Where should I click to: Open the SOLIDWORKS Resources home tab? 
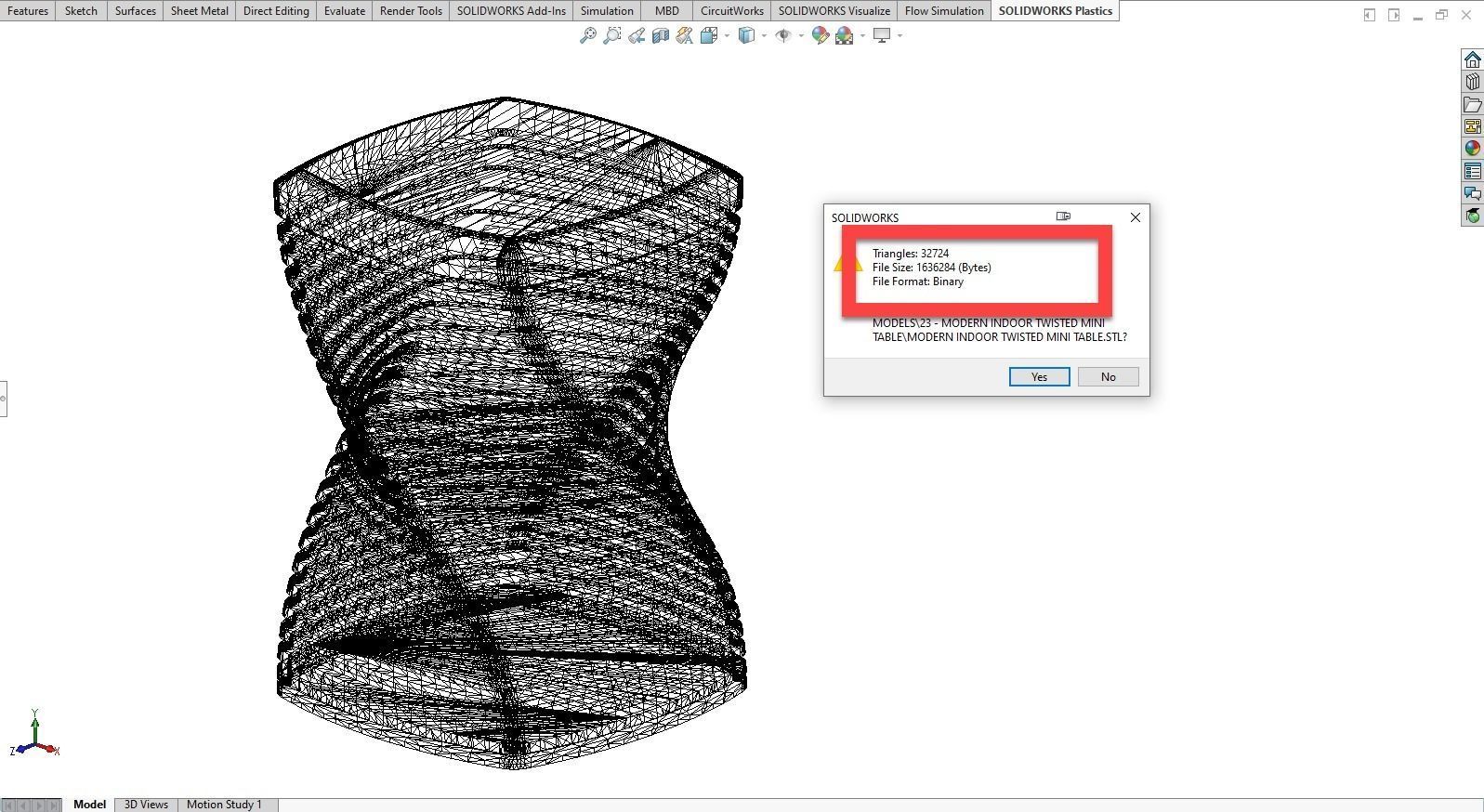[1472, 59]
